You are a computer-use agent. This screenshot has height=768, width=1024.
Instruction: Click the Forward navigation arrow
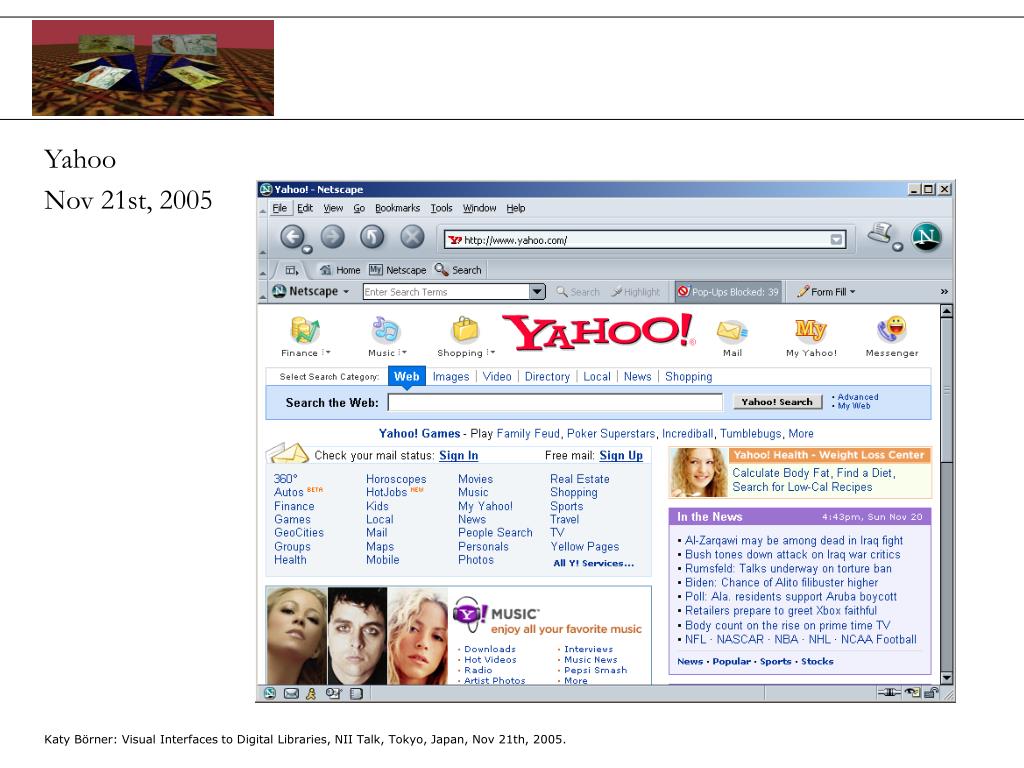point(332,236)
